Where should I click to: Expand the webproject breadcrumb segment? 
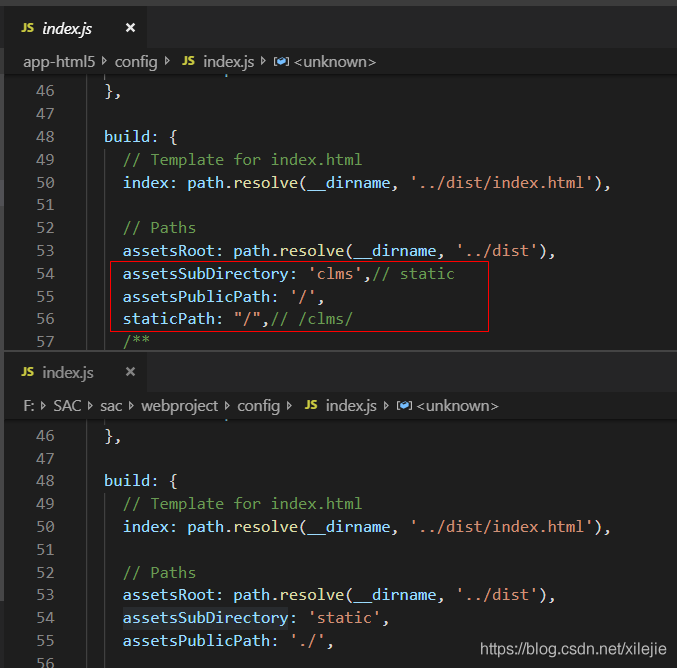coord(181,406)
